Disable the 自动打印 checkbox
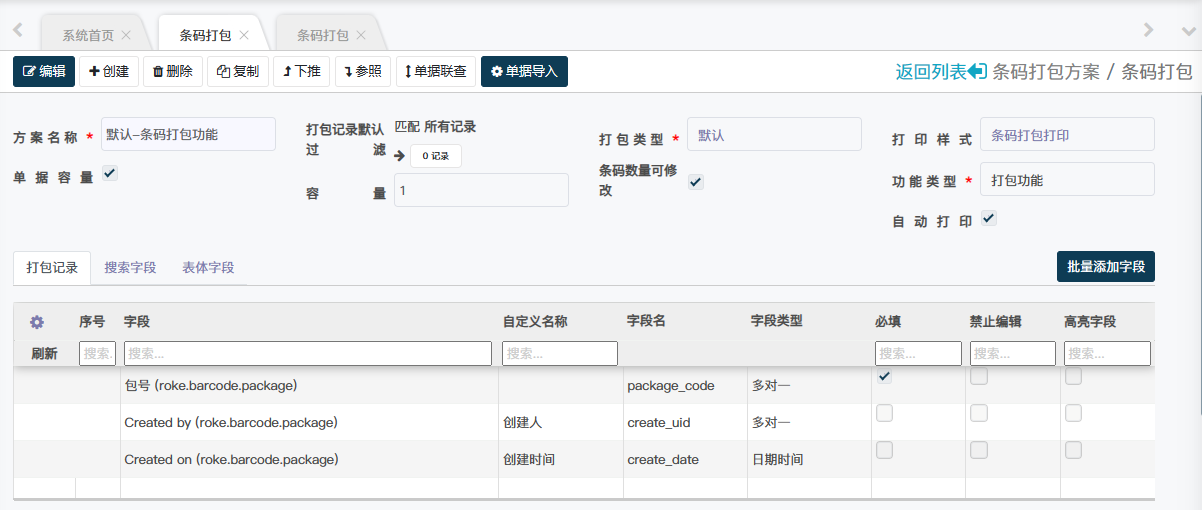The image size is (1202, 510). (989, 218)
